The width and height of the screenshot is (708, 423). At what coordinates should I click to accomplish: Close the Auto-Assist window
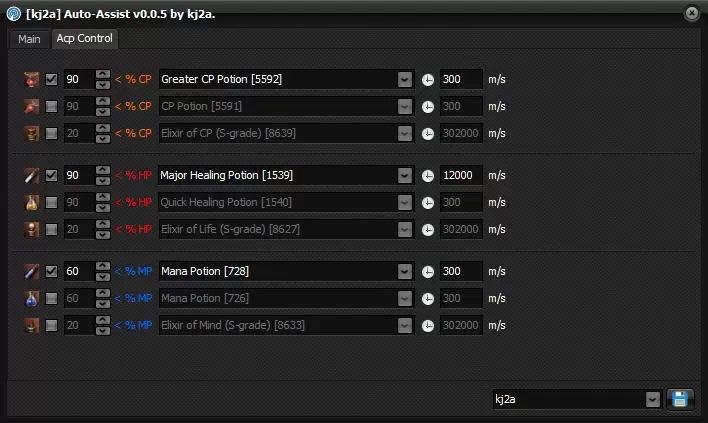691,13
